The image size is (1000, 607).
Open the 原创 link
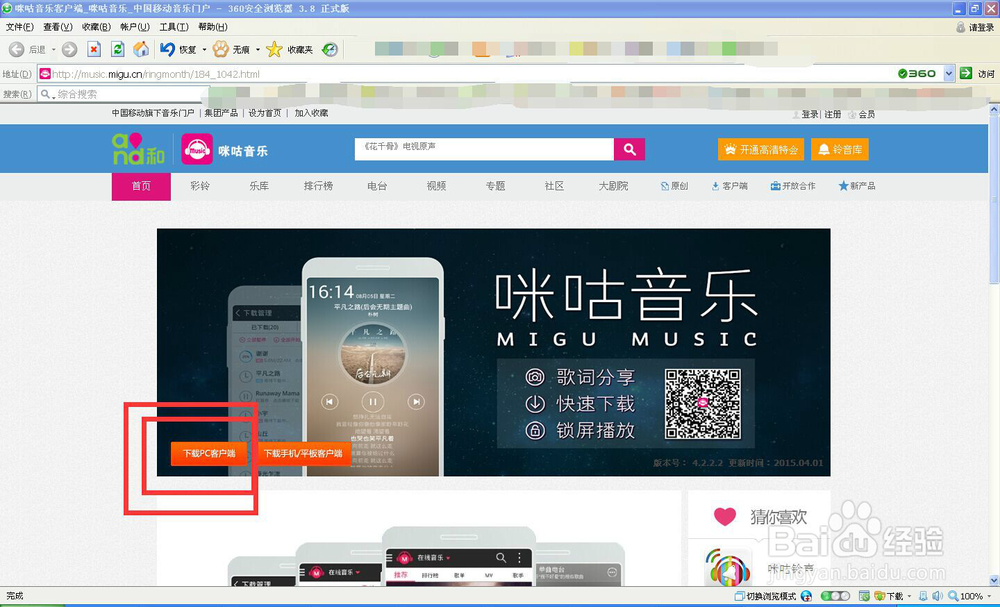674,186
